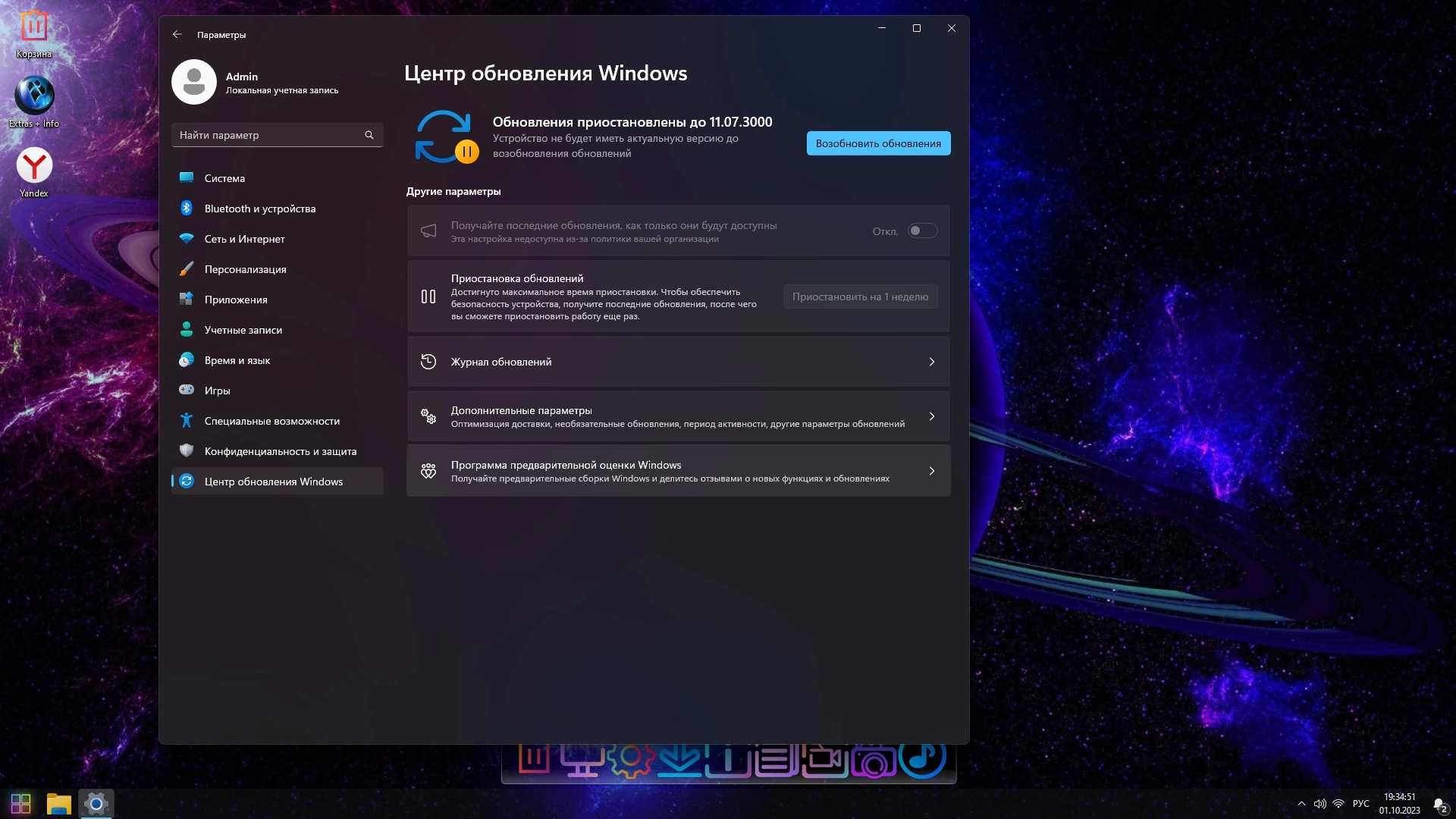Click the back arrow in Settings
This screenshot has height=819, width=1456.
coord(177,34)
